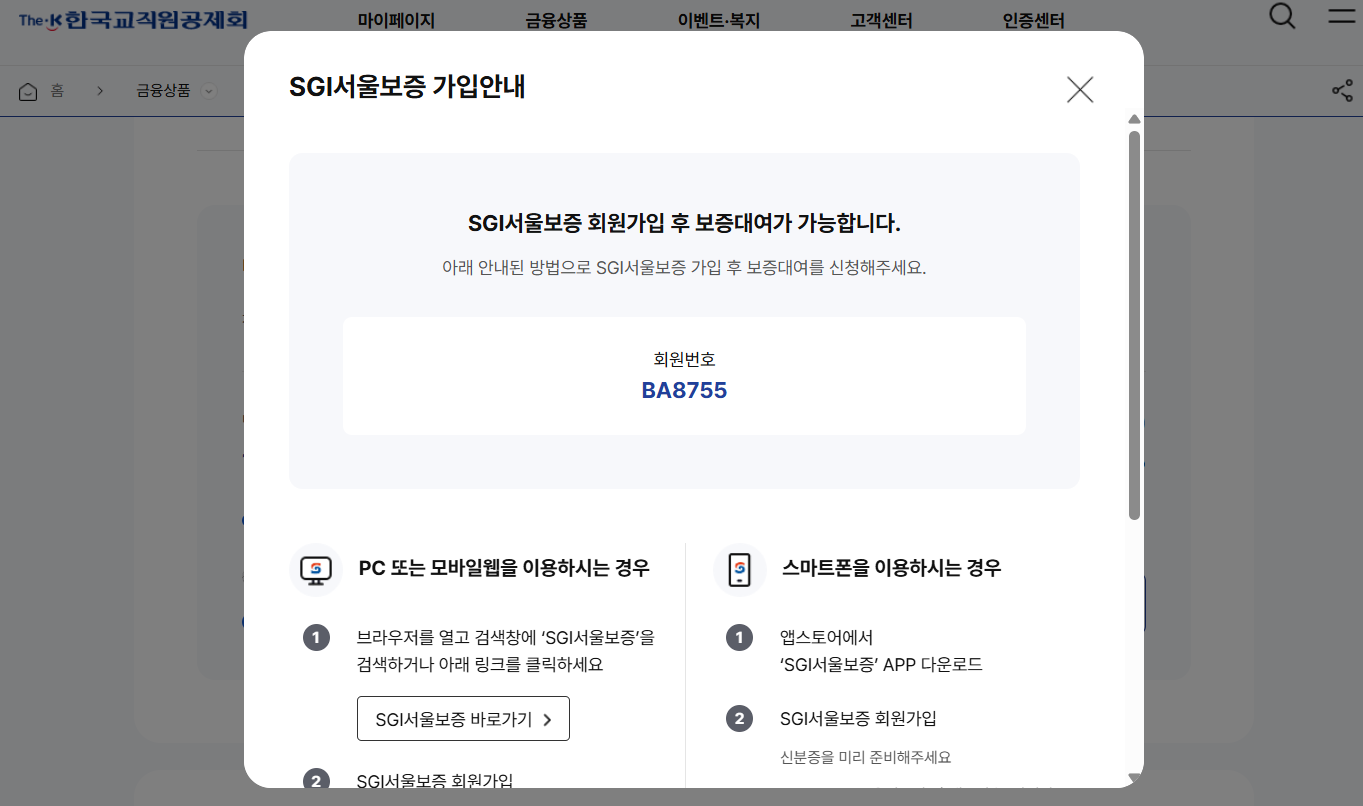This screenshot has width=1363, height=806.
Task: Click the 회원번호 label
Action: click(x=684, y=359)
